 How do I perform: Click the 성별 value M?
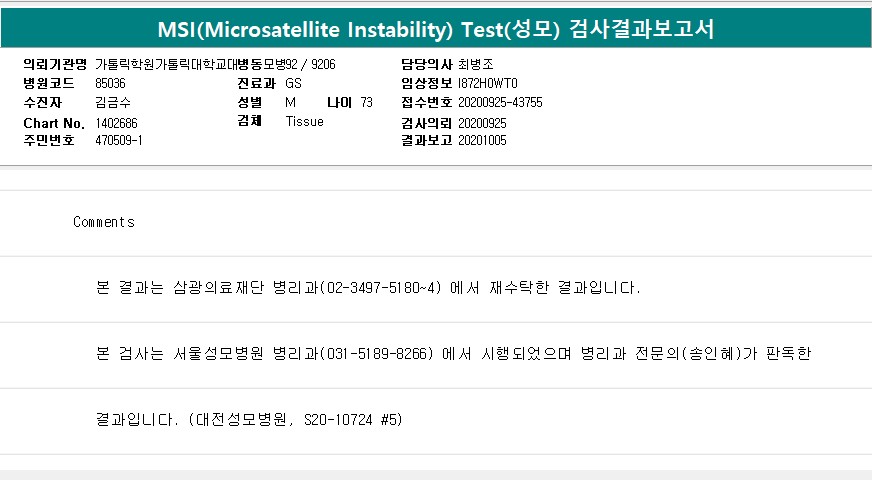[290, 102]
